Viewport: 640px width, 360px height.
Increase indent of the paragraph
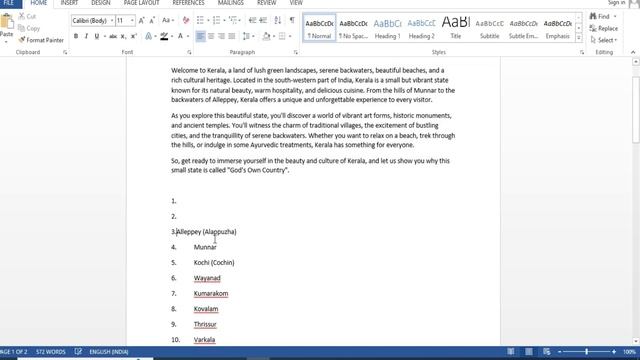[x=263, y=20]
